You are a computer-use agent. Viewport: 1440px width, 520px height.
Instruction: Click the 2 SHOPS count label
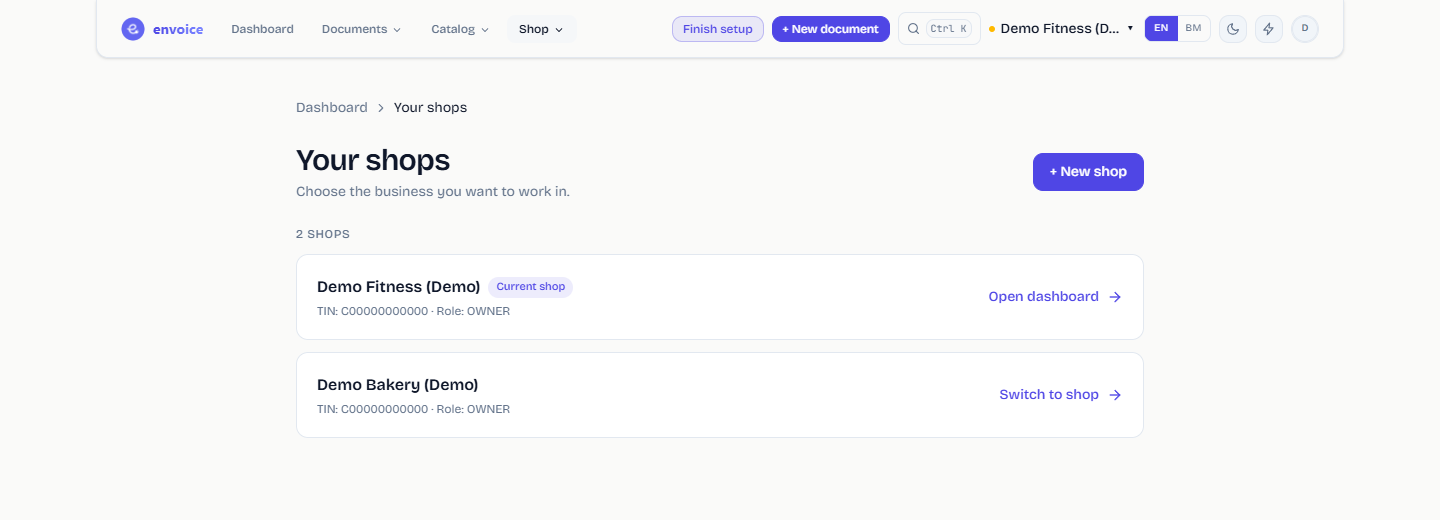tap(323, 234)
